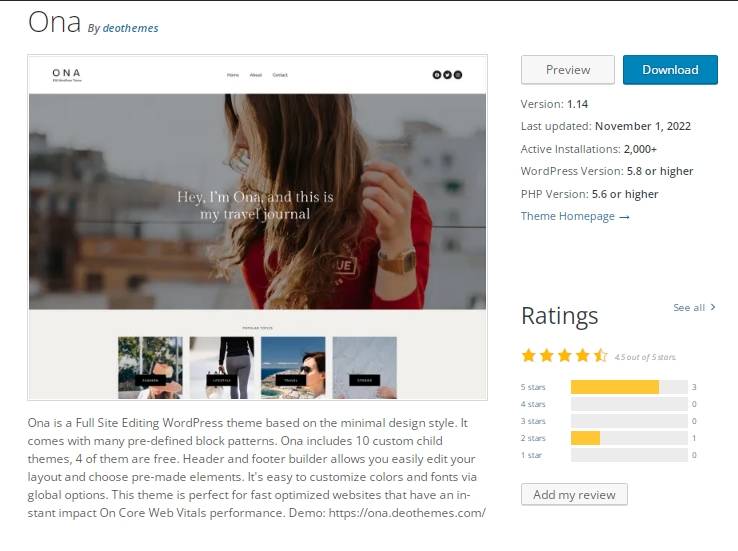This screenshot has width=738, height=551.
Task: Open the deothemes author link
Action: [130, 28]
